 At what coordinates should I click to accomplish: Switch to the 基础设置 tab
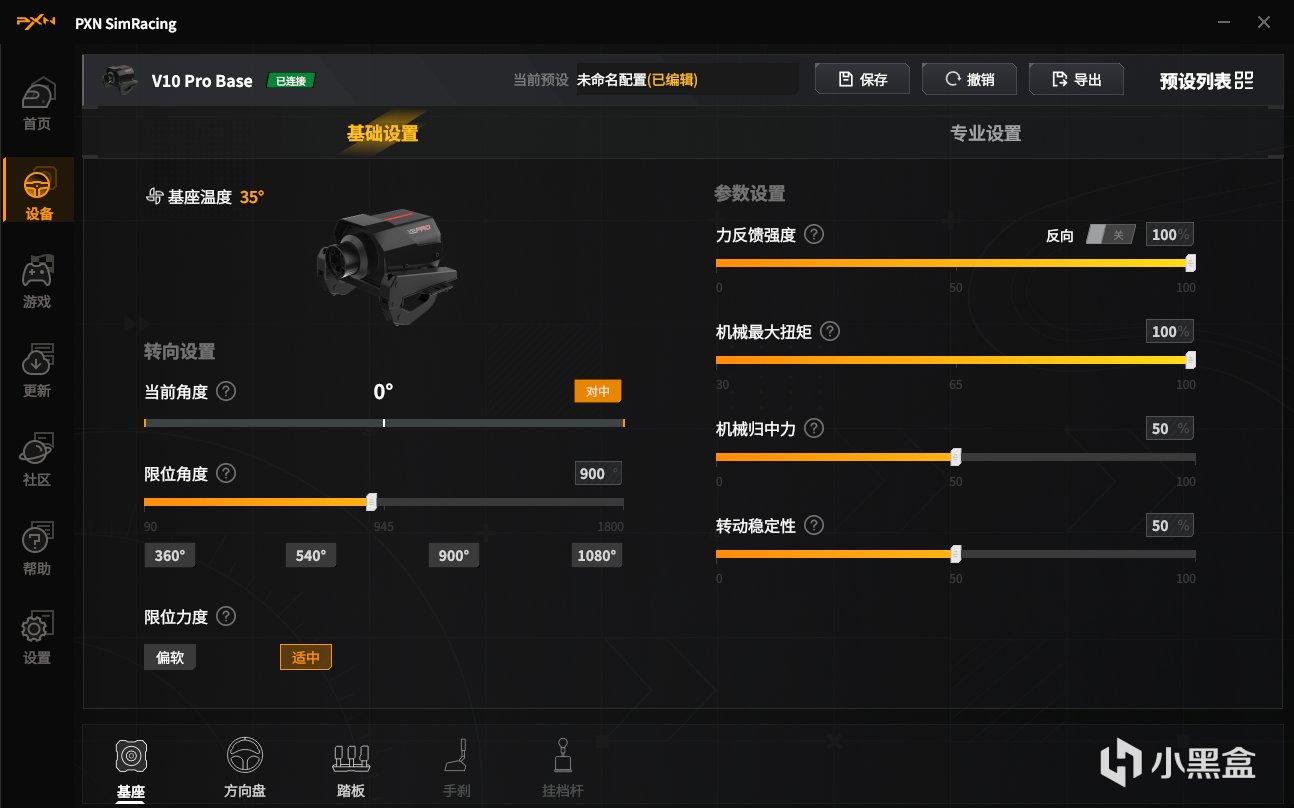[x=382, y=133]
